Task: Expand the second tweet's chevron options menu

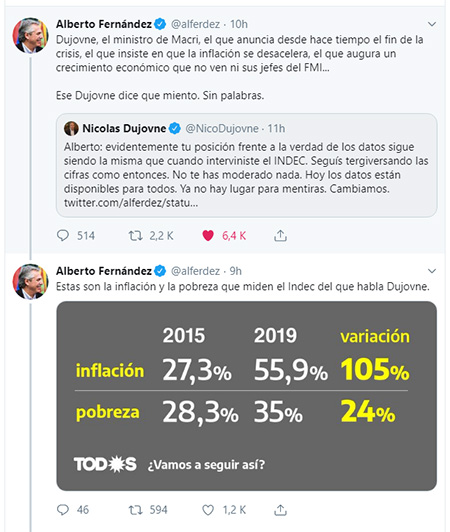Action: [x=432, y=271]
